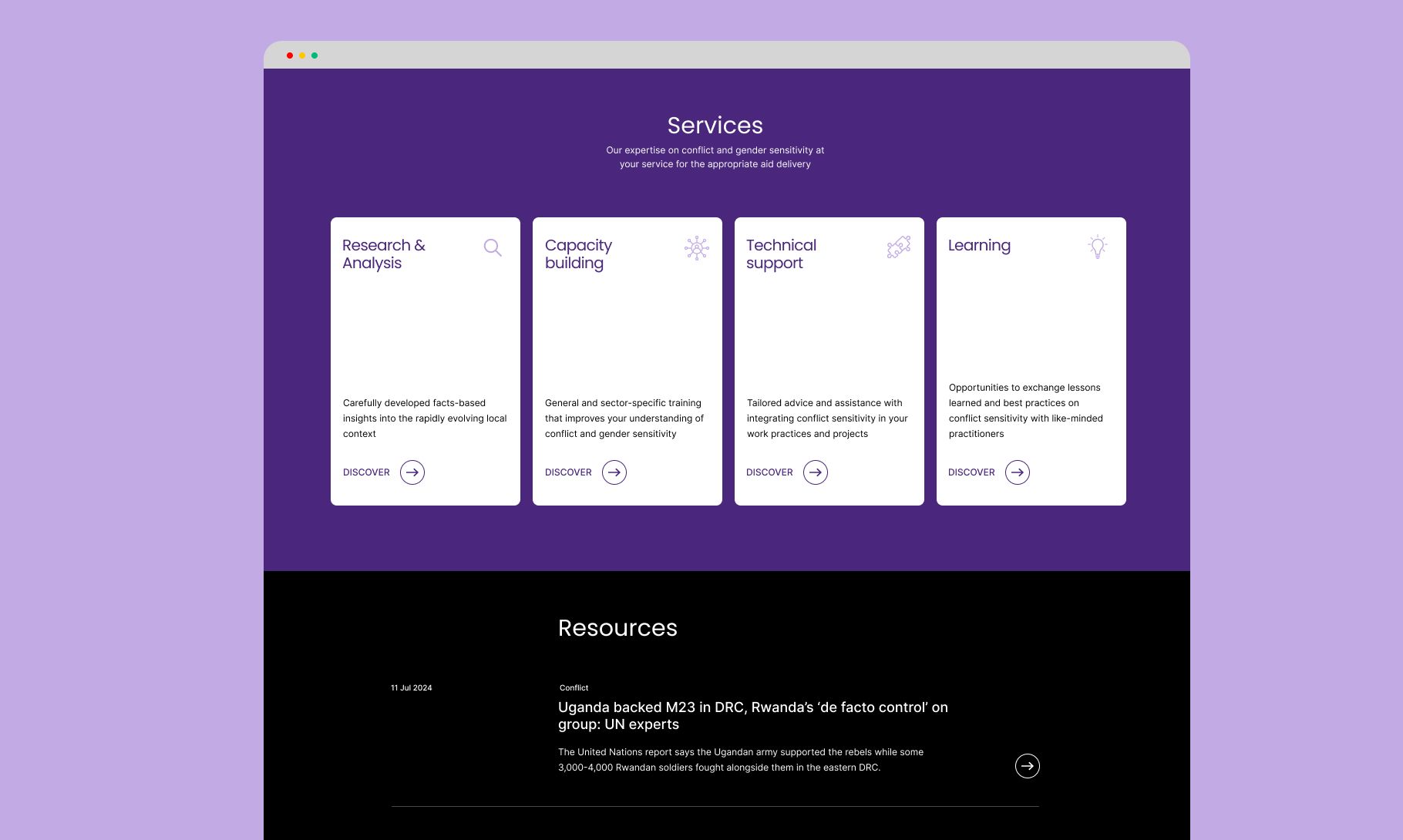Screen dimensions: 1403x840
Task: Click the arrow icon beside Capacity building DISCOVER
Action: (x=614, y=472)
